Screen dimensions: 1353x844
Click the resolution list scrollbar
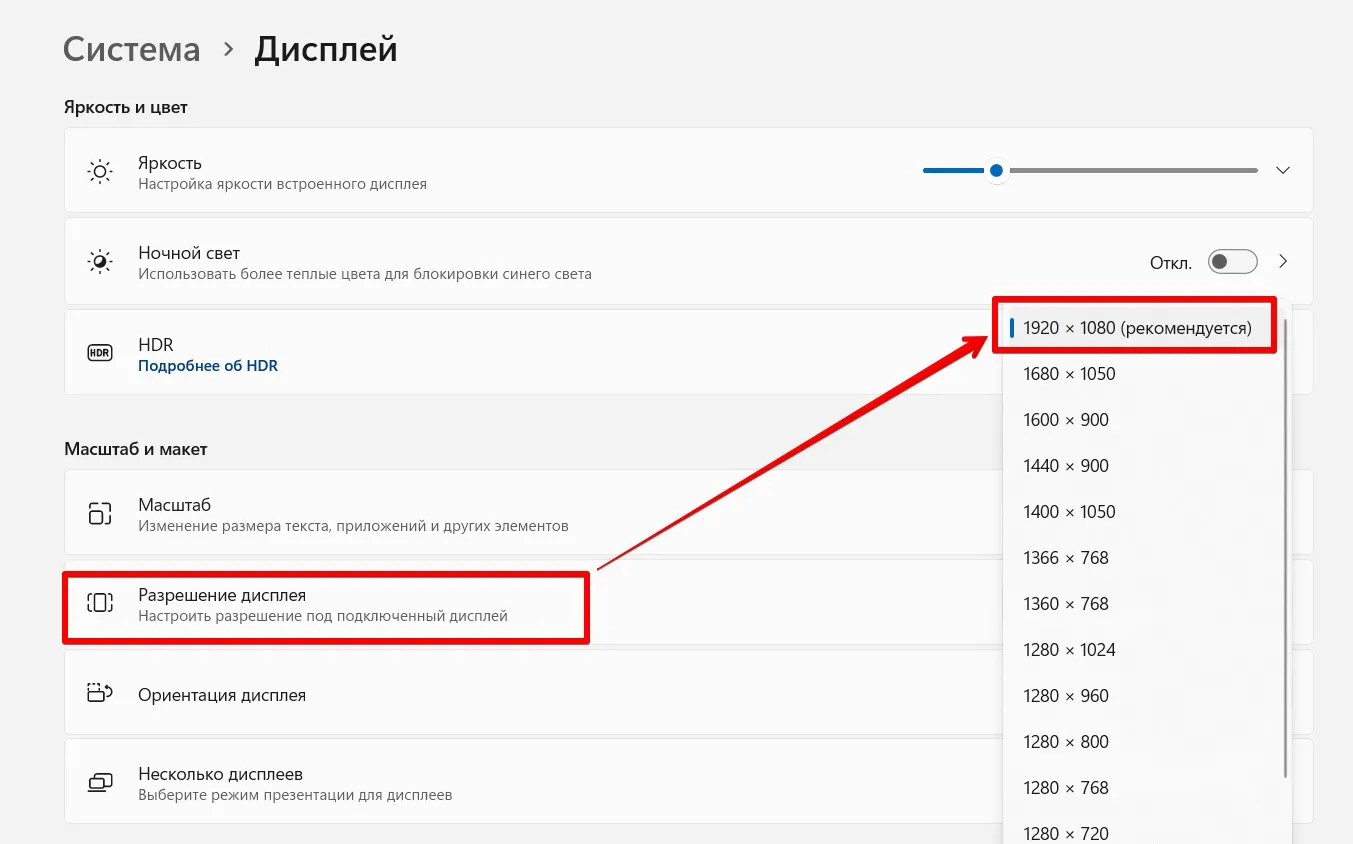pyautogui.click(x=1285, y=548)
